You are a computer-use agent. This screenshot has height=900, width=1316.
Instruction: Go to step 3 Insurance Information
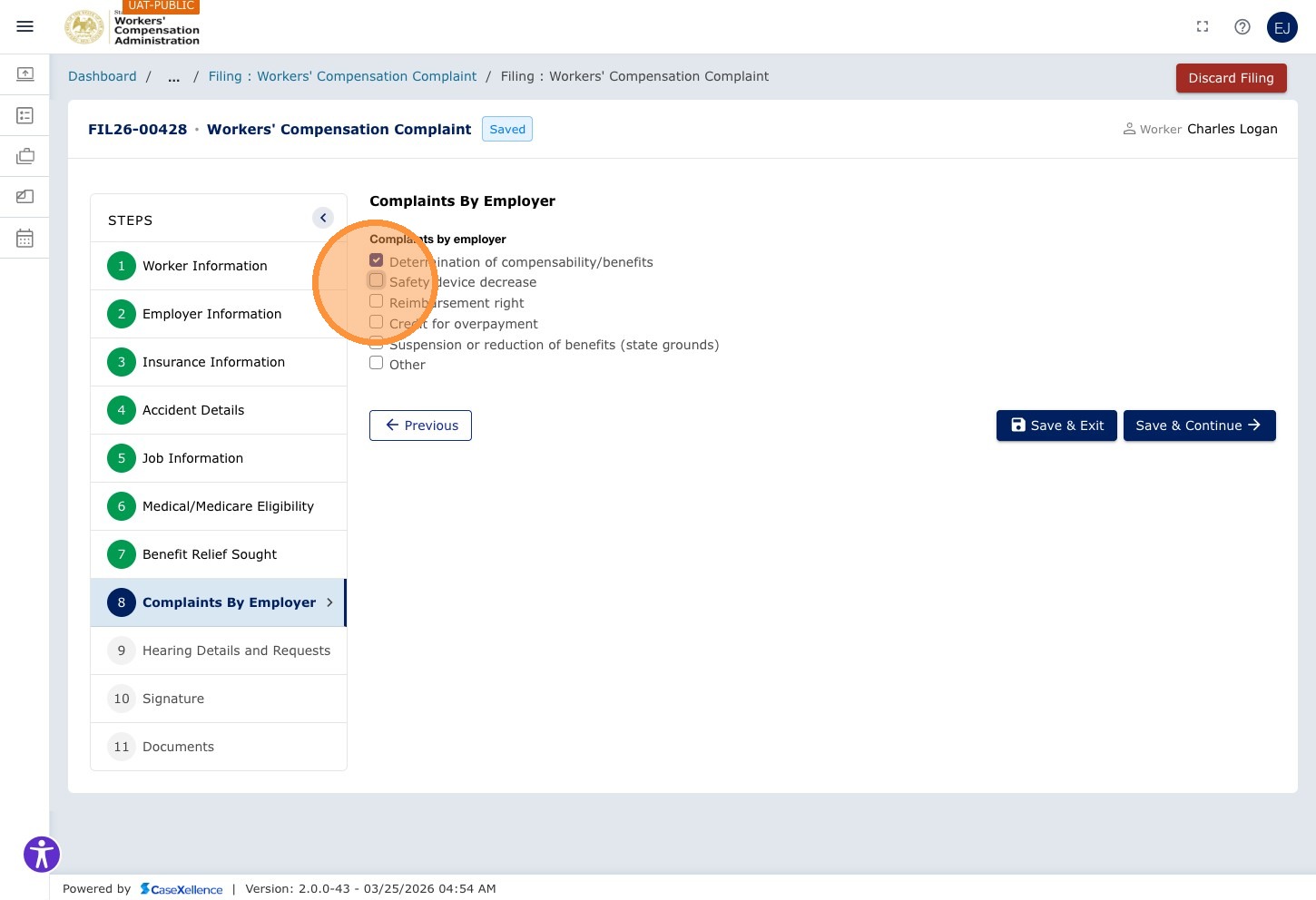pos(219,362)
